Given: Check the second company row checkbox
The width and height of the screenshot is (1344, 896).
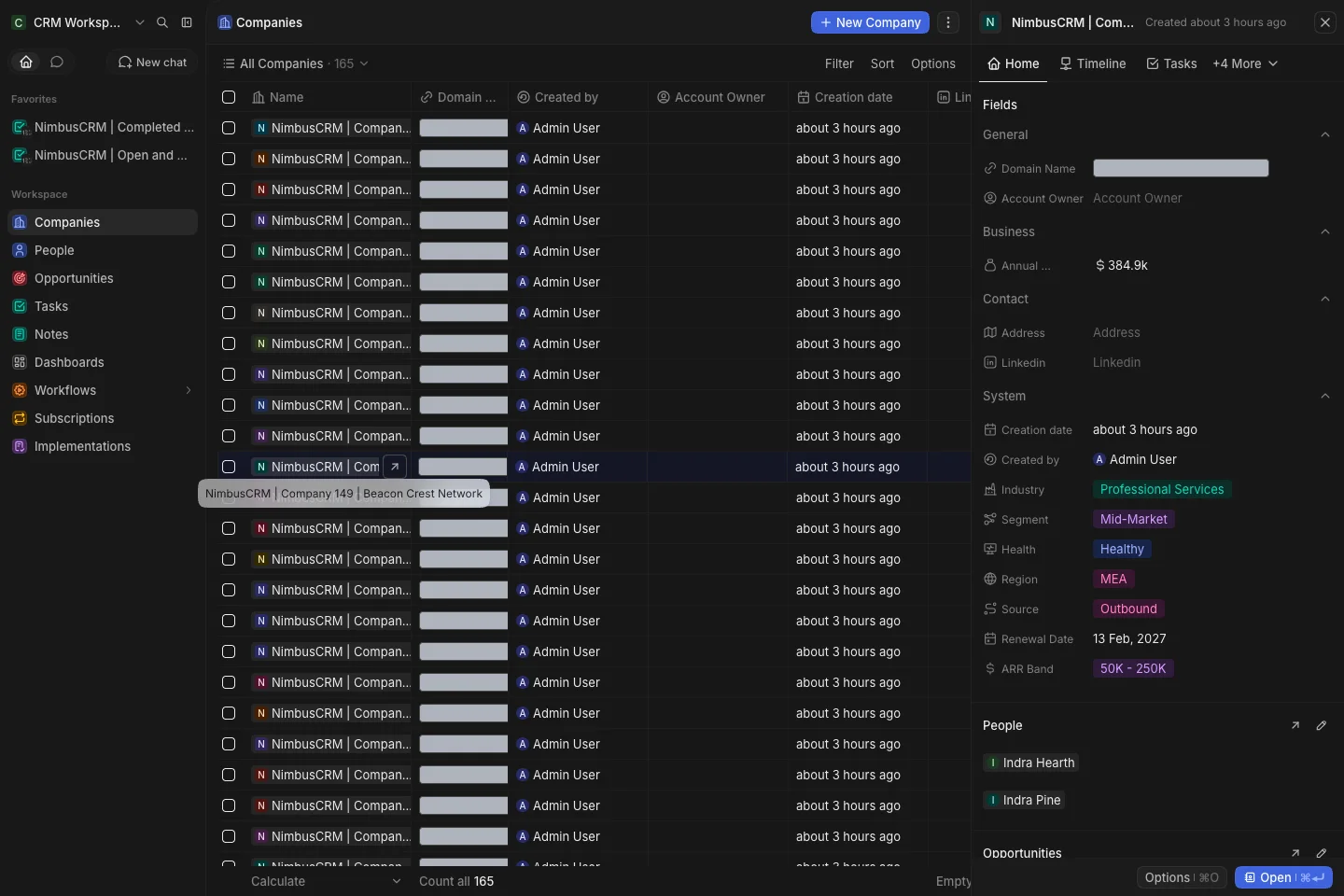Looking at the screenshot, I should click(x=229, y=159).
